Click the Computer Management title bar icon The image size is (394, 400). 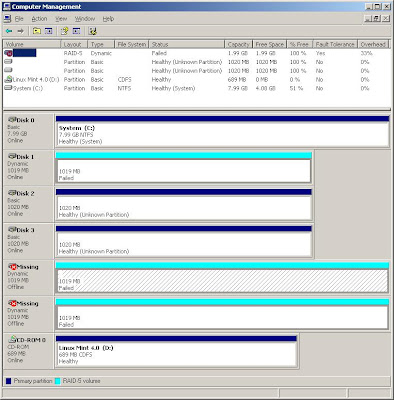(6, 6)
